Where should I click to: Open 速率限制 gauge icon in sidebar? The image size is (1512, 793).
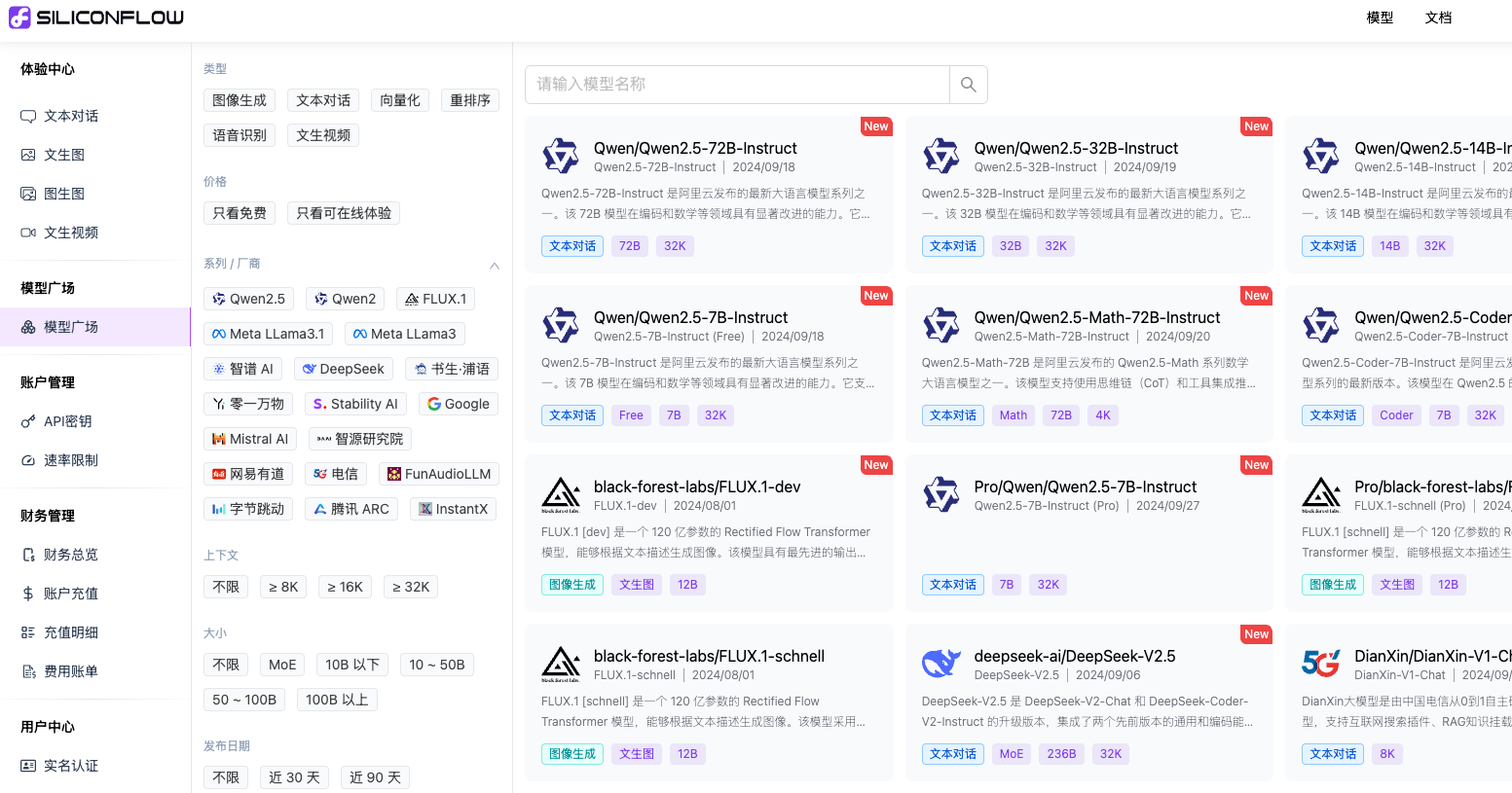(x=28, y=460)
